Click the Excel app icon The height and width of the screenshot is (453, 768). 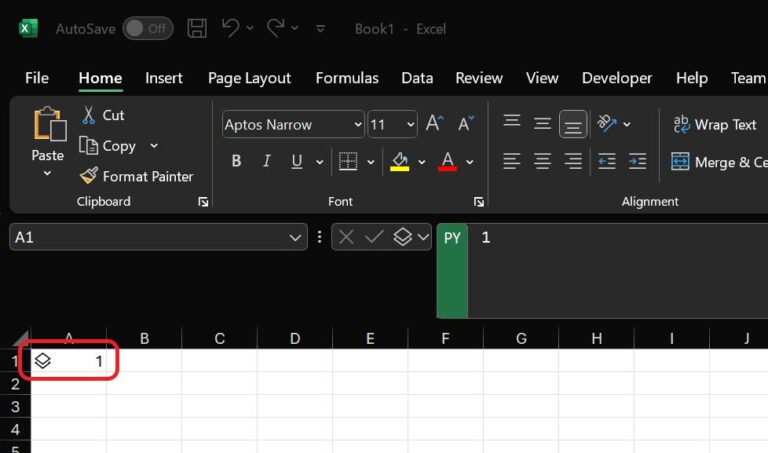click(x=28, y=28)
